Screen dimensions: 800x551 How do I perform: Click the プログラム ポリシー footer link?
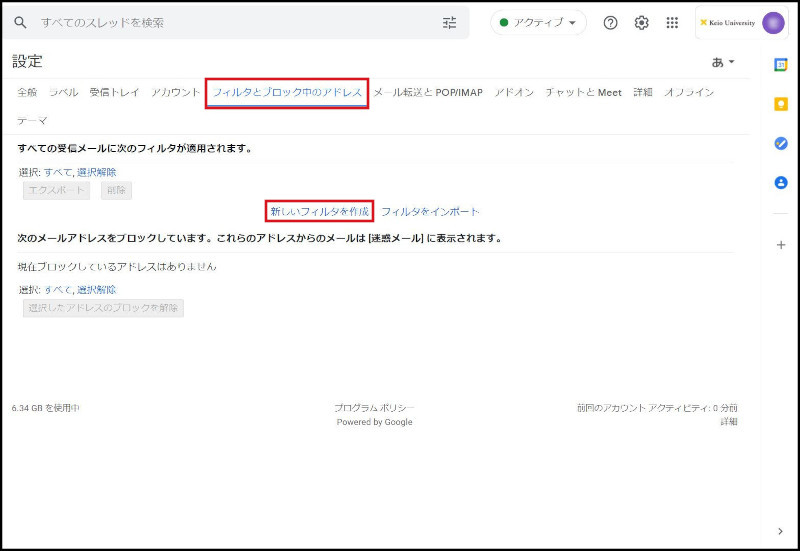tap(374, 408)
